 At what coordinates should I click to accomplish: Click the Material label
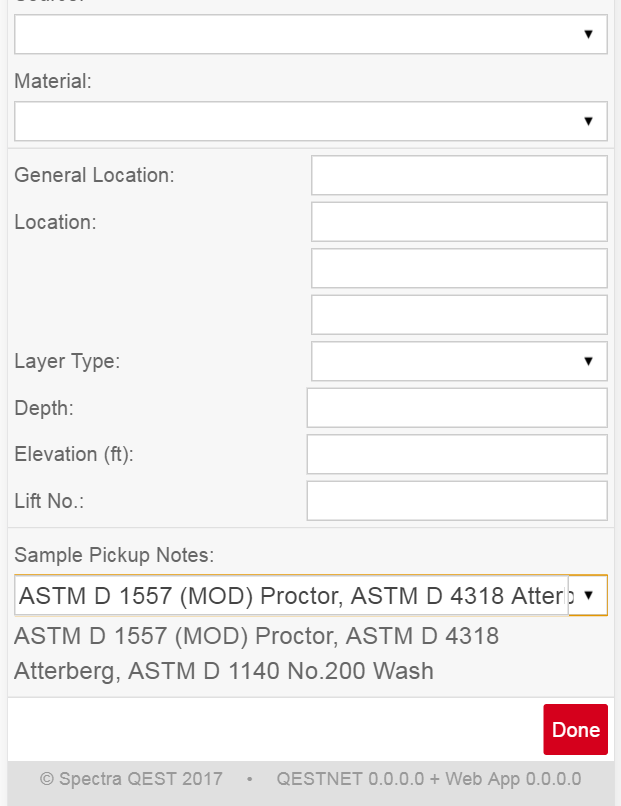coord(53,82)
